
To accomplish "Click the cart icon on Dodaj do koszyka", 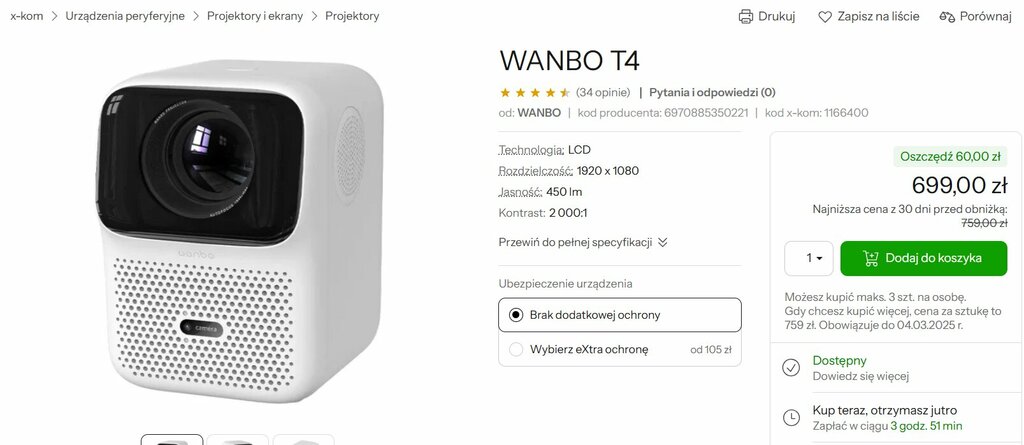I will [x=871, y=258].
